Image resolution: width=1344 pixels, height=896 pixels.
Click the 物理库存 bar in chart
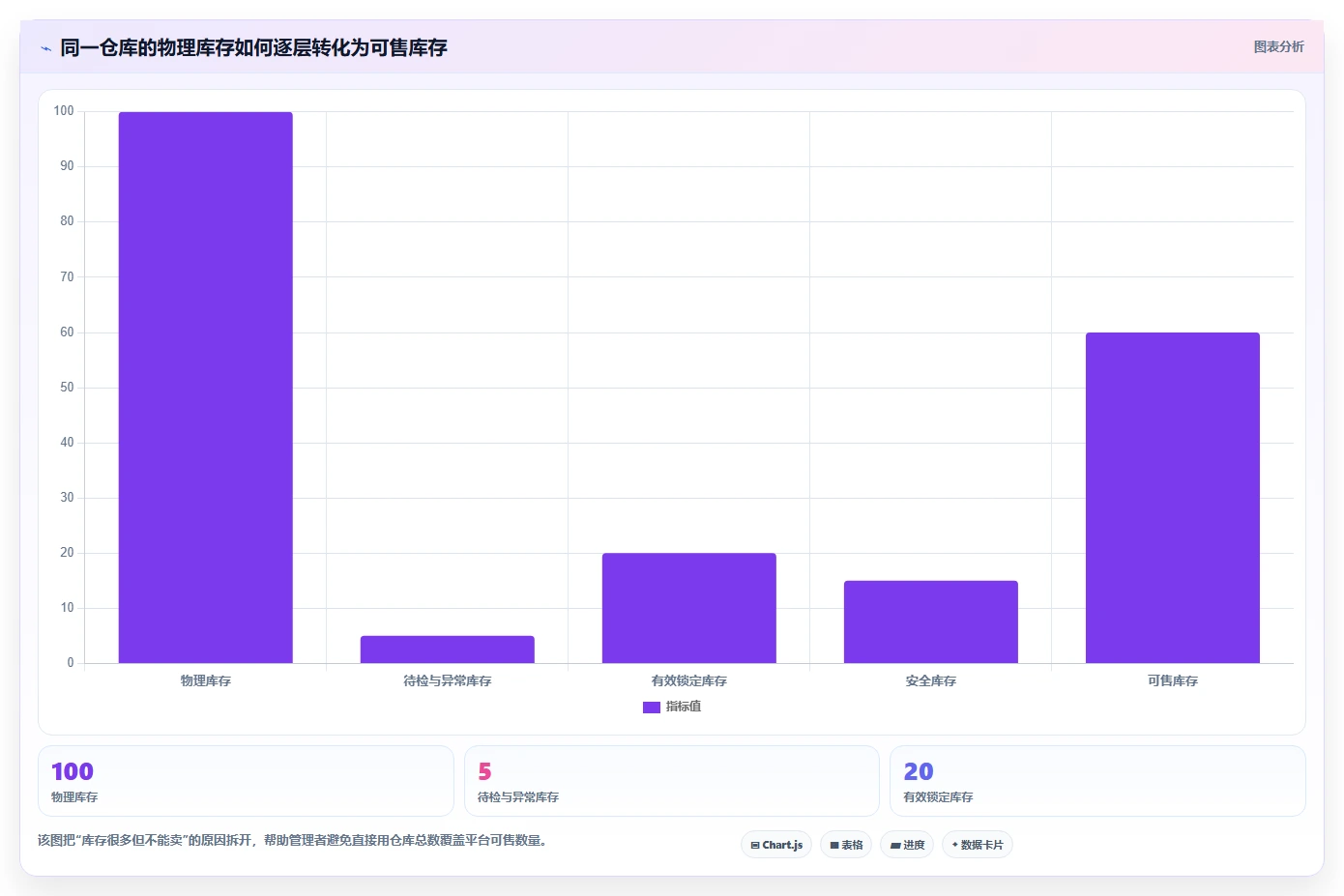tap(205, 388)
